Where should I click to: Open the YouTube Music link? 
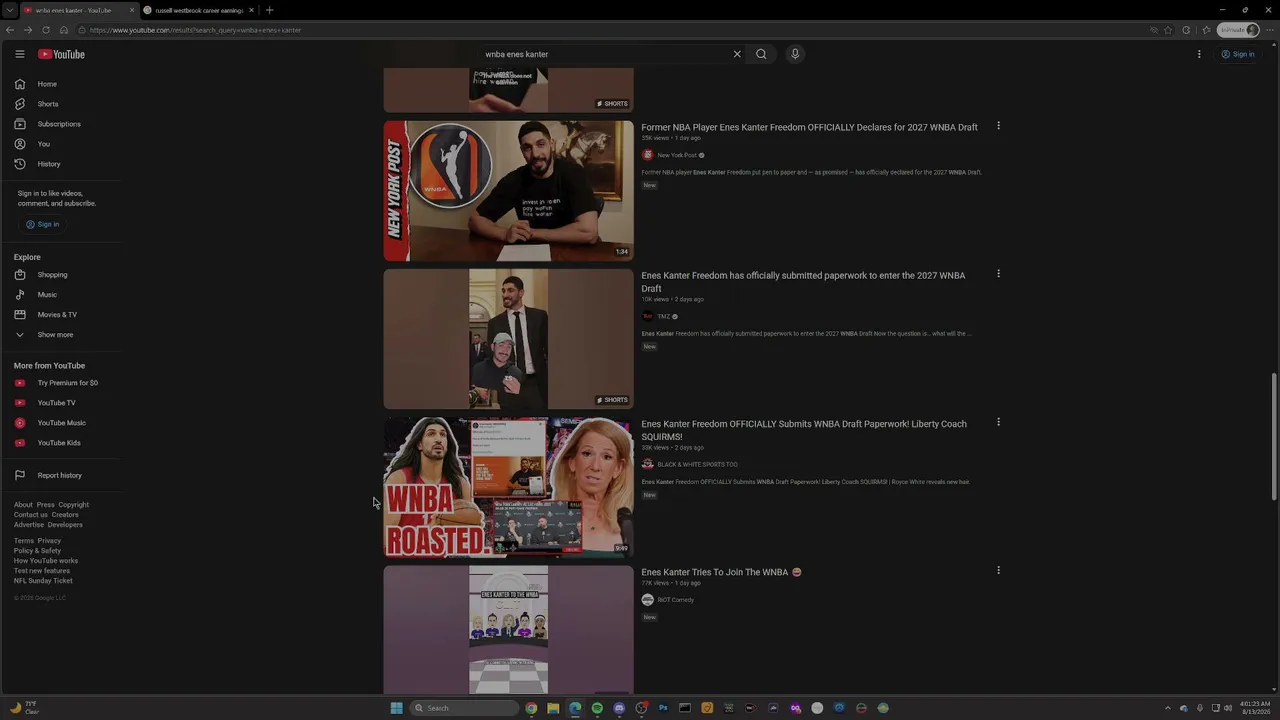[60, 423]
